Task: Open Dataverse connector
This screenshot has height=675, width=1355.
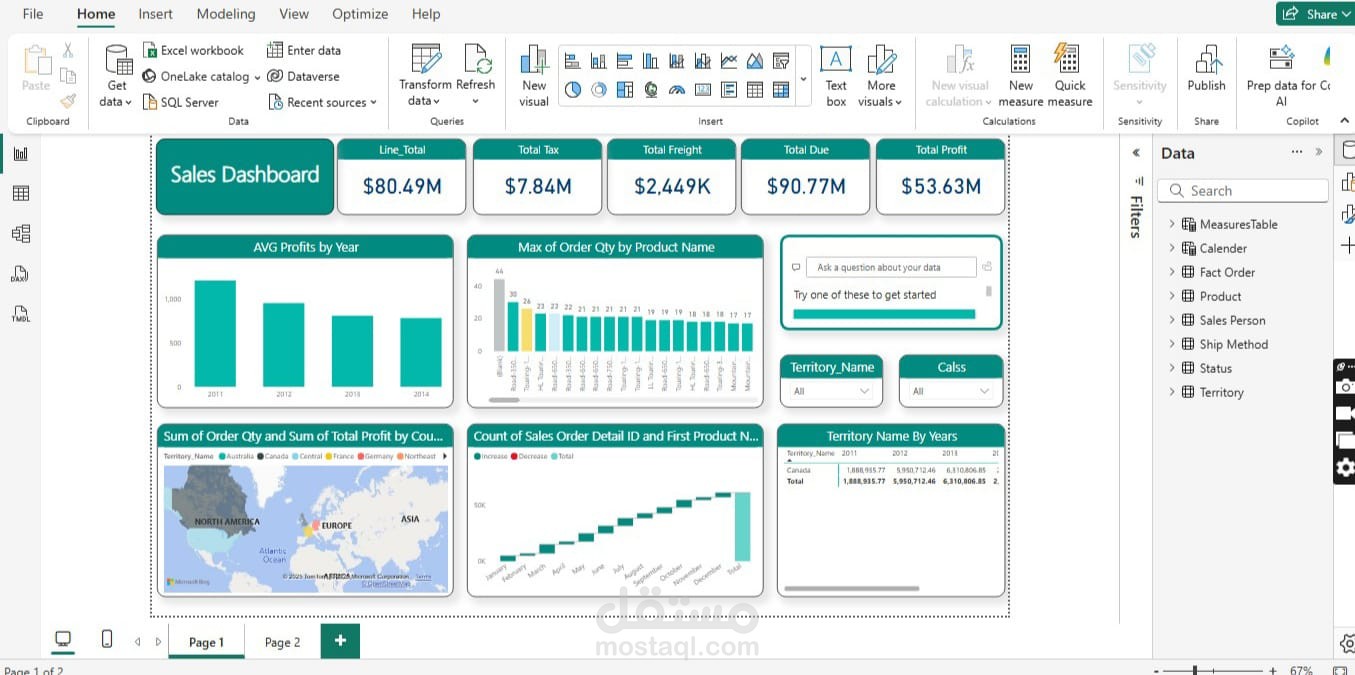Action: 304,76
